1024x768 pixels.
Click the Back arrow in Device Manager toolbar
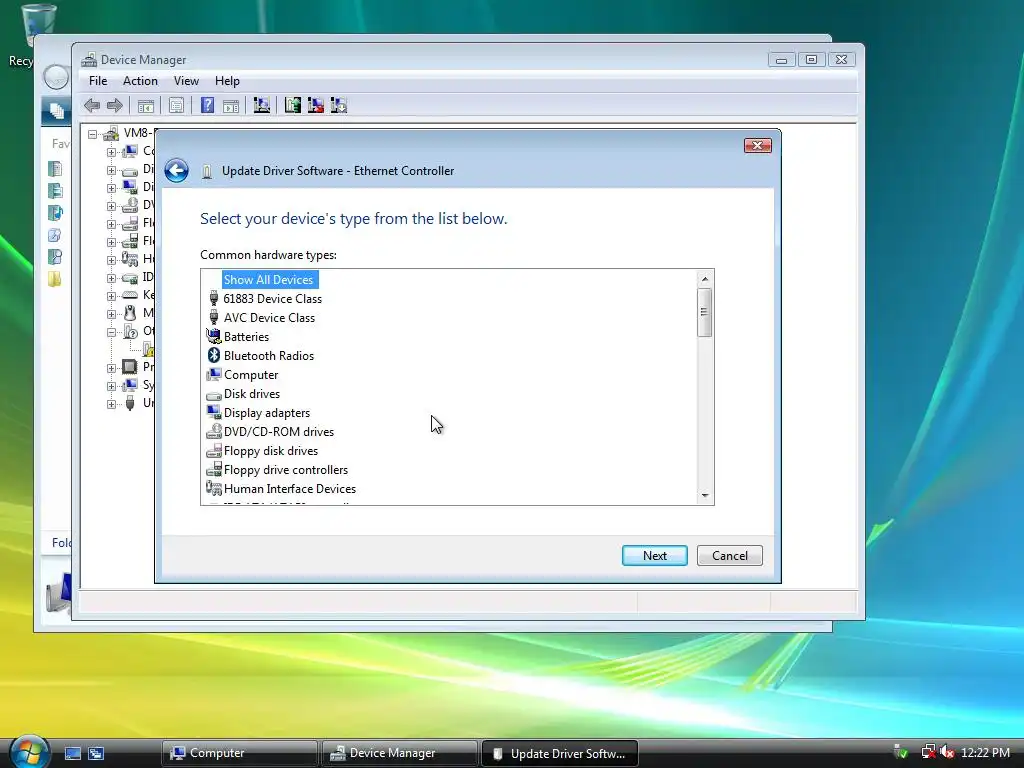point(92,105)
